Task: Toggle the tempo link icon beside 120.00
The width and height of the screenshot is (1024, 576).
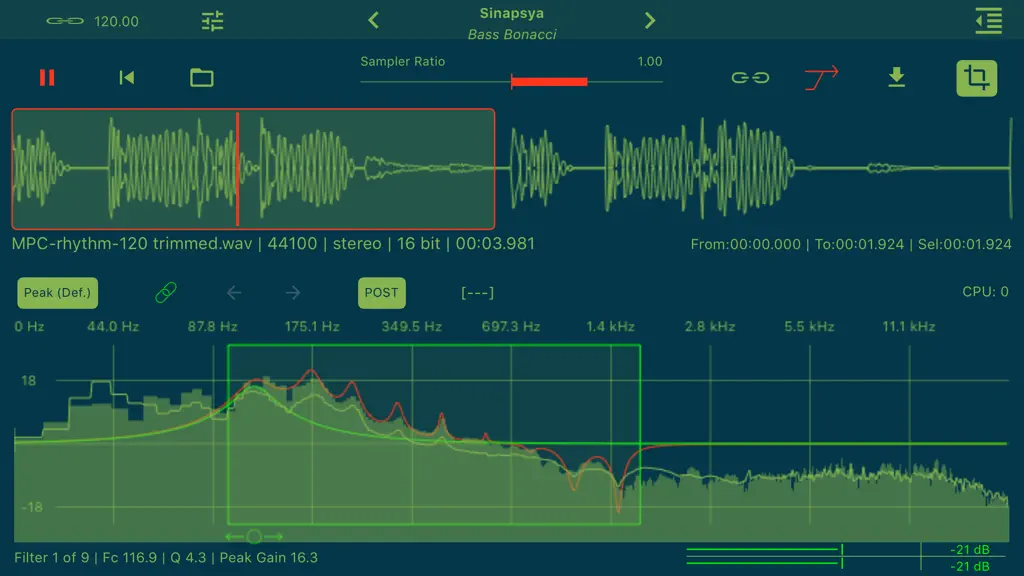Action: [65, 21]
